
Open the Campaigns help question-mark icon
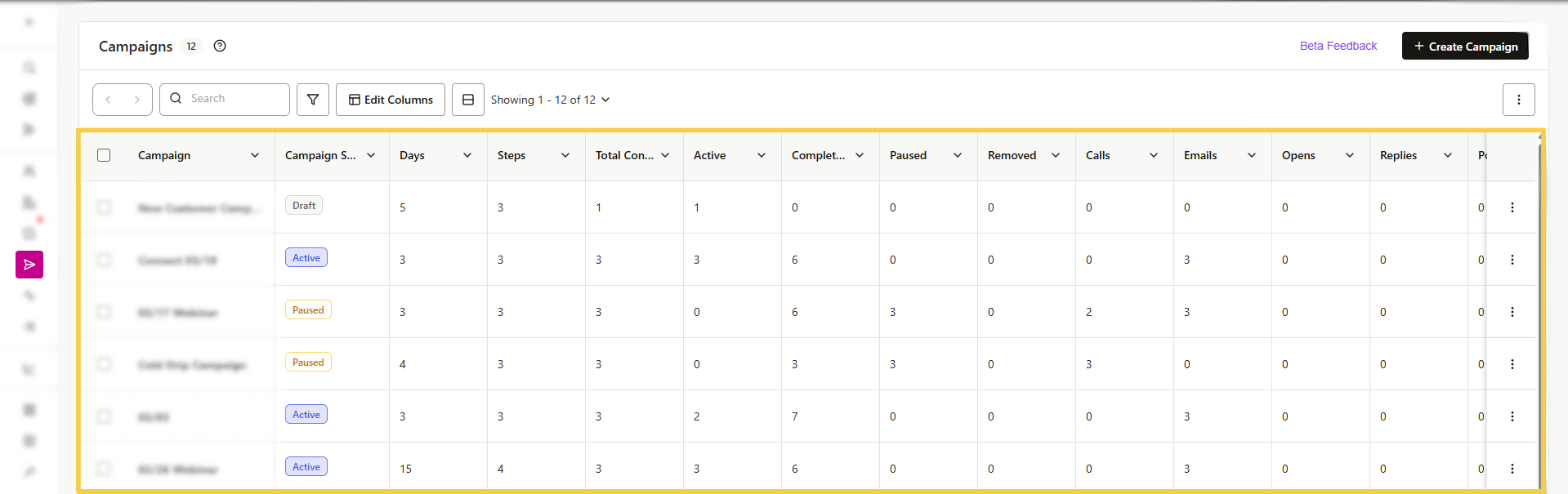pyautogui.click(x=220, y=46)
